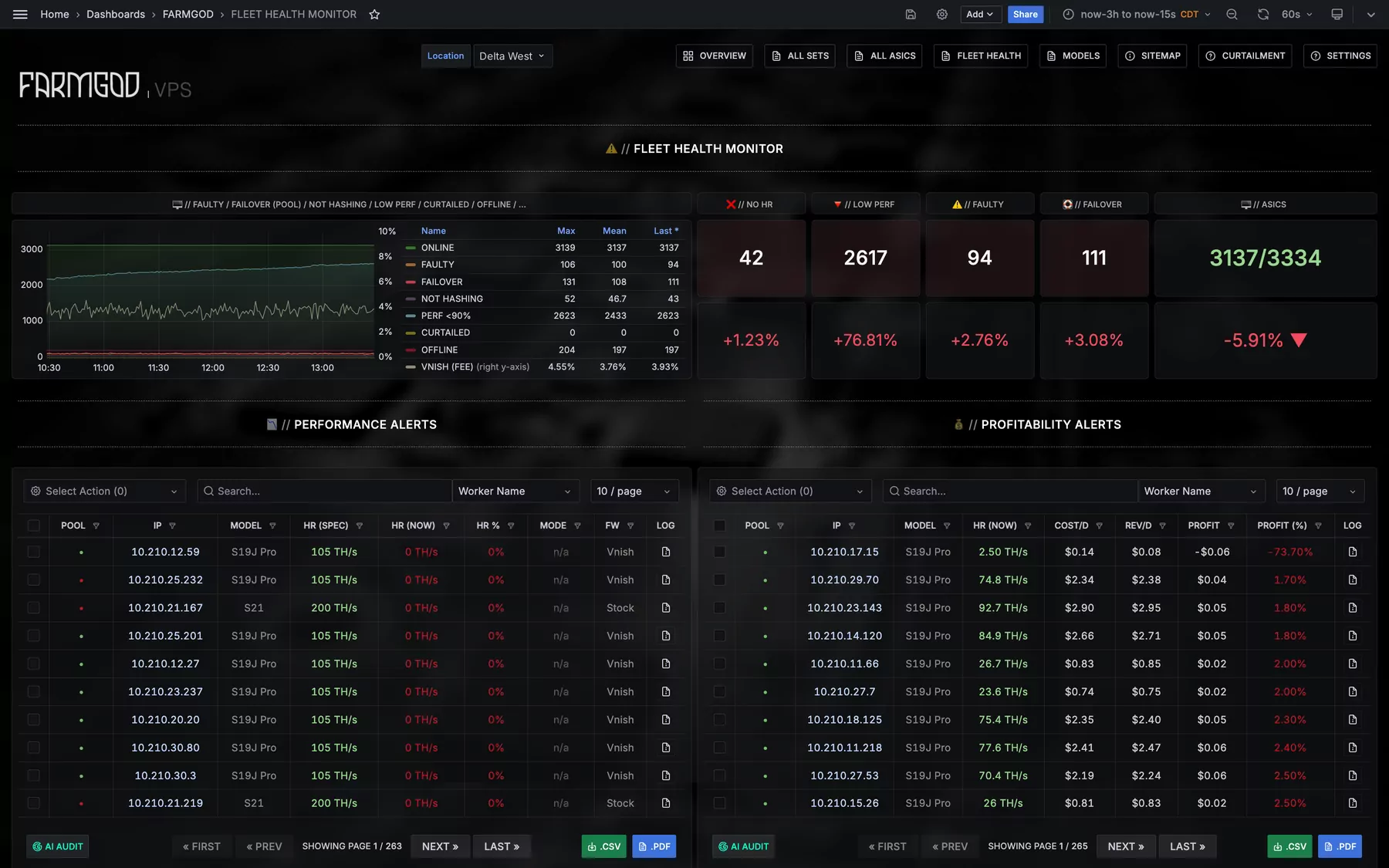Select all rows in profitability alerts
Viewport: 1389px width, 868px height.
click(x=719, y=525)
